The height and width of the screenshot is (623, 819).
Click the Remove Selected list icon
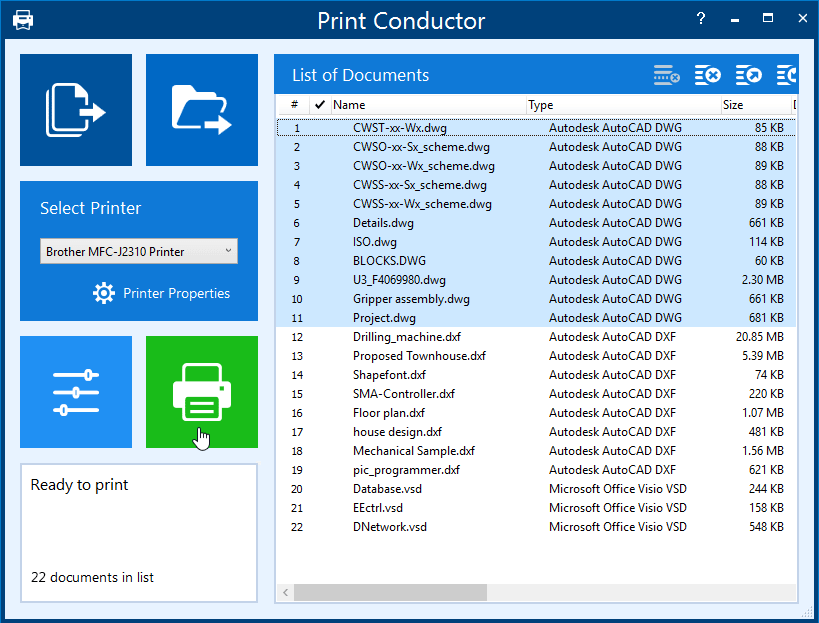[667, 75]
